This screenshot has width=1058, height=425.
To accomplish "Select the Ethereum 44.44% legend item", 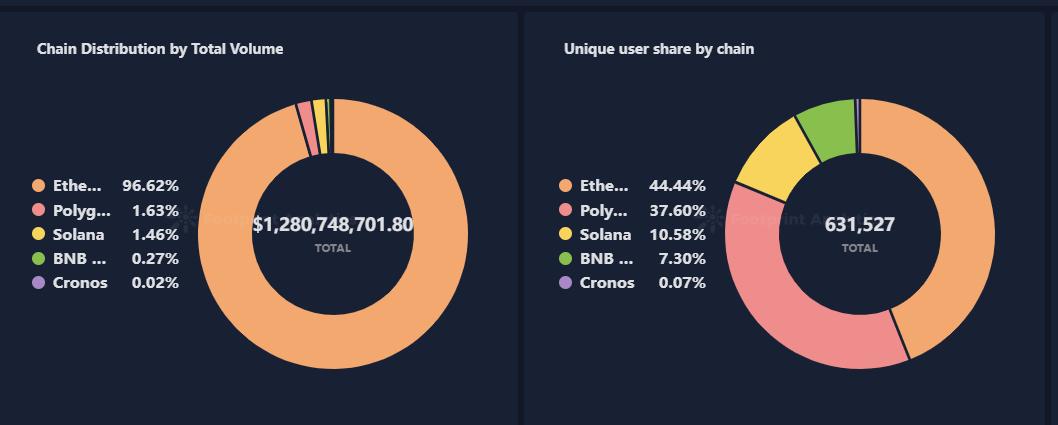I will (x=632, y=186).
